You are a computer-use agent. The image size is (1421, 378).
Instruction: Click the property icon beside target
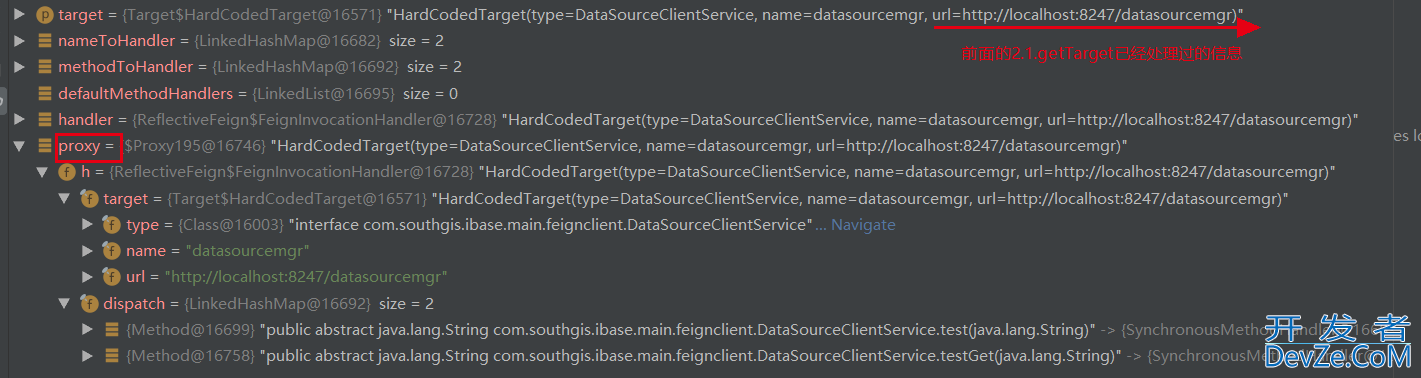click(x=44, y=15)
